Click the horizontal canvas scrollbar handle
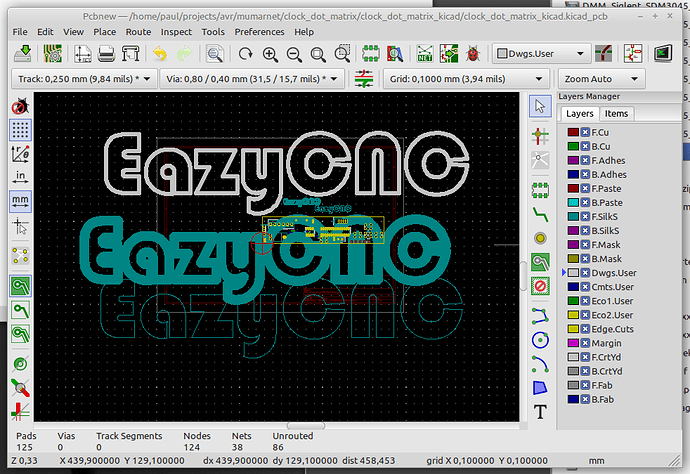Image resolution: width=690 pixels, height=474 pixels. [x=306, y=426]
